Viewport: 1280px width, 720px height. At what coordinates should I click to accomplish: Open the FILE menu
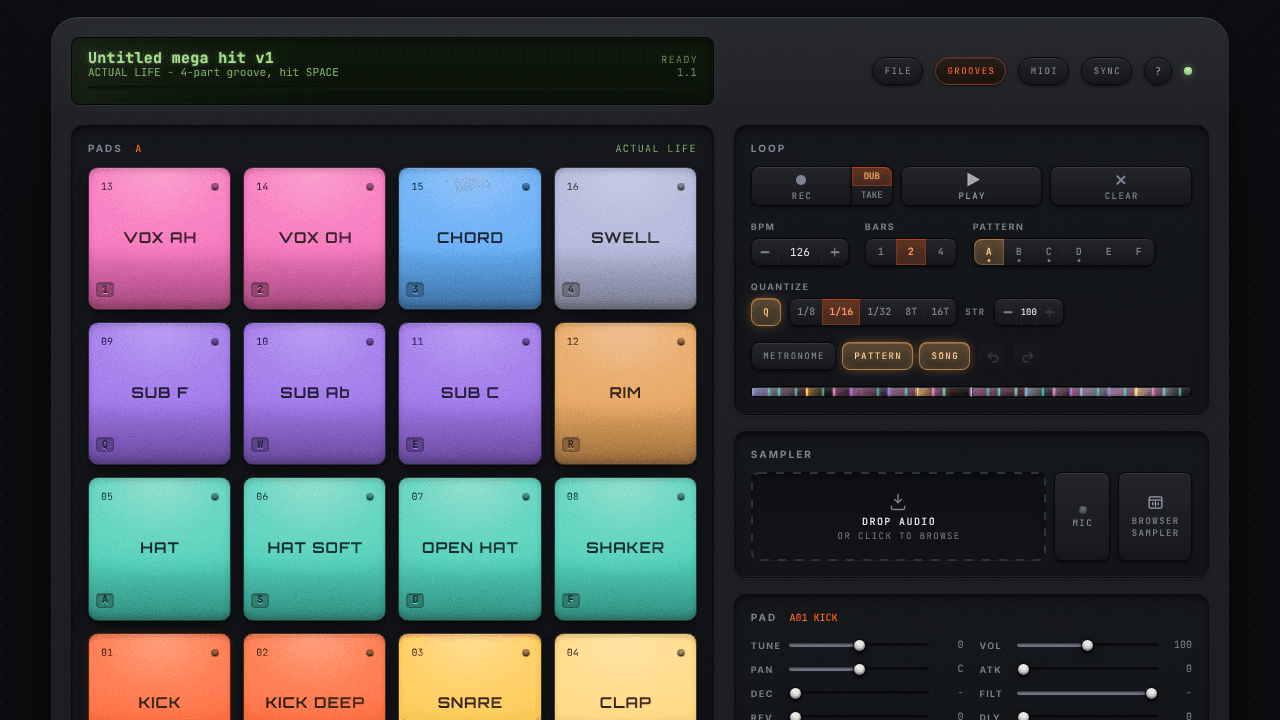898,71
